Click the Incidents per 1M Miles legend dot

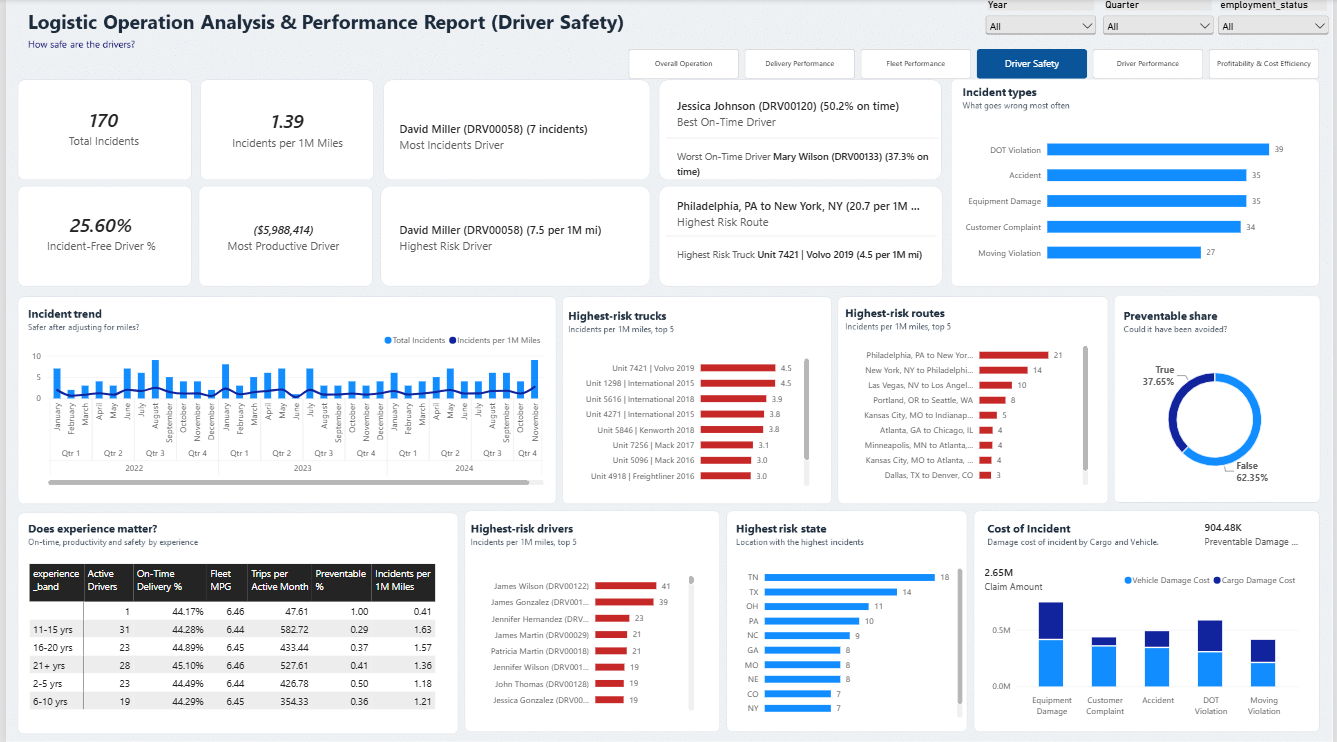coord(452,341)
